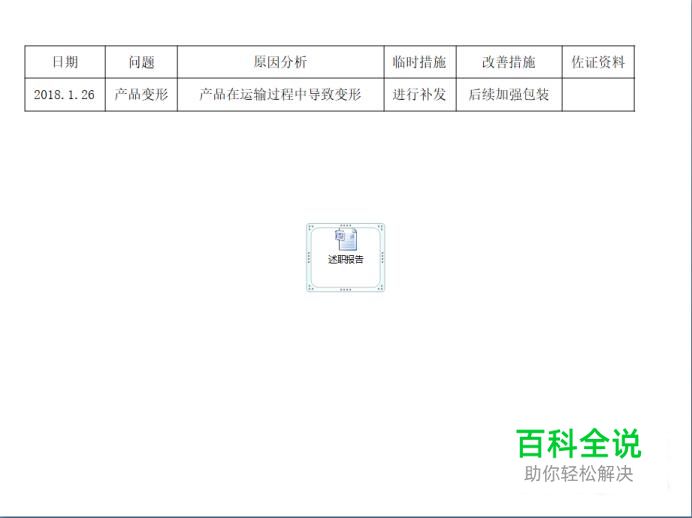Click the 述职报告 label under the icon

346,259
